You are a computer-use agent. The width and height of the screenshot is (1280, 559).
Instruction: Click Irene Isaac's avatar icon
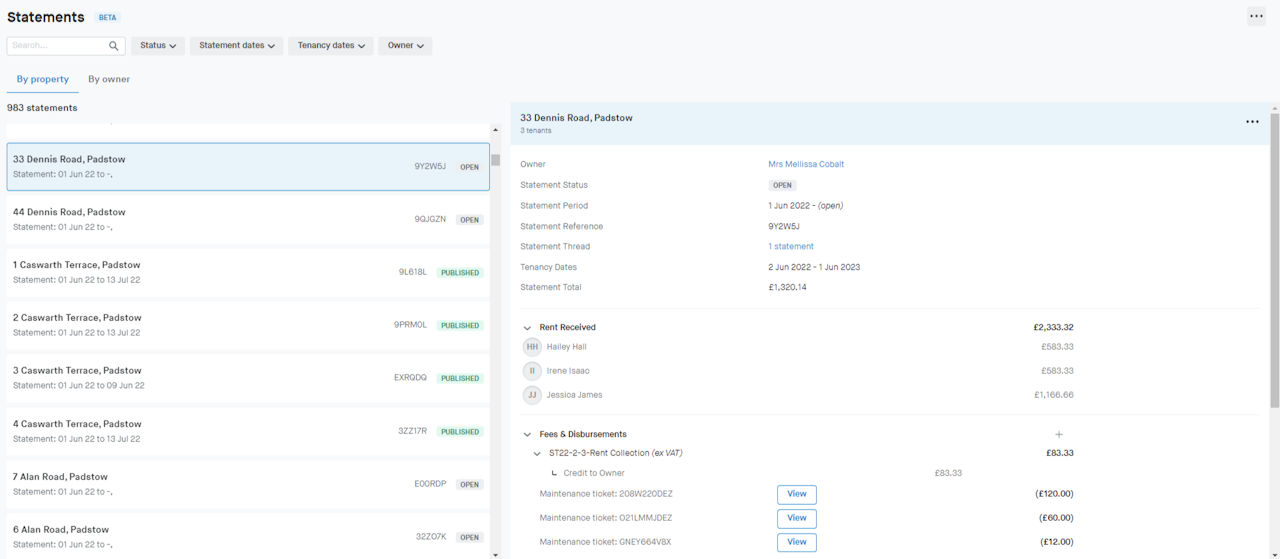click(x=532, y=371)
